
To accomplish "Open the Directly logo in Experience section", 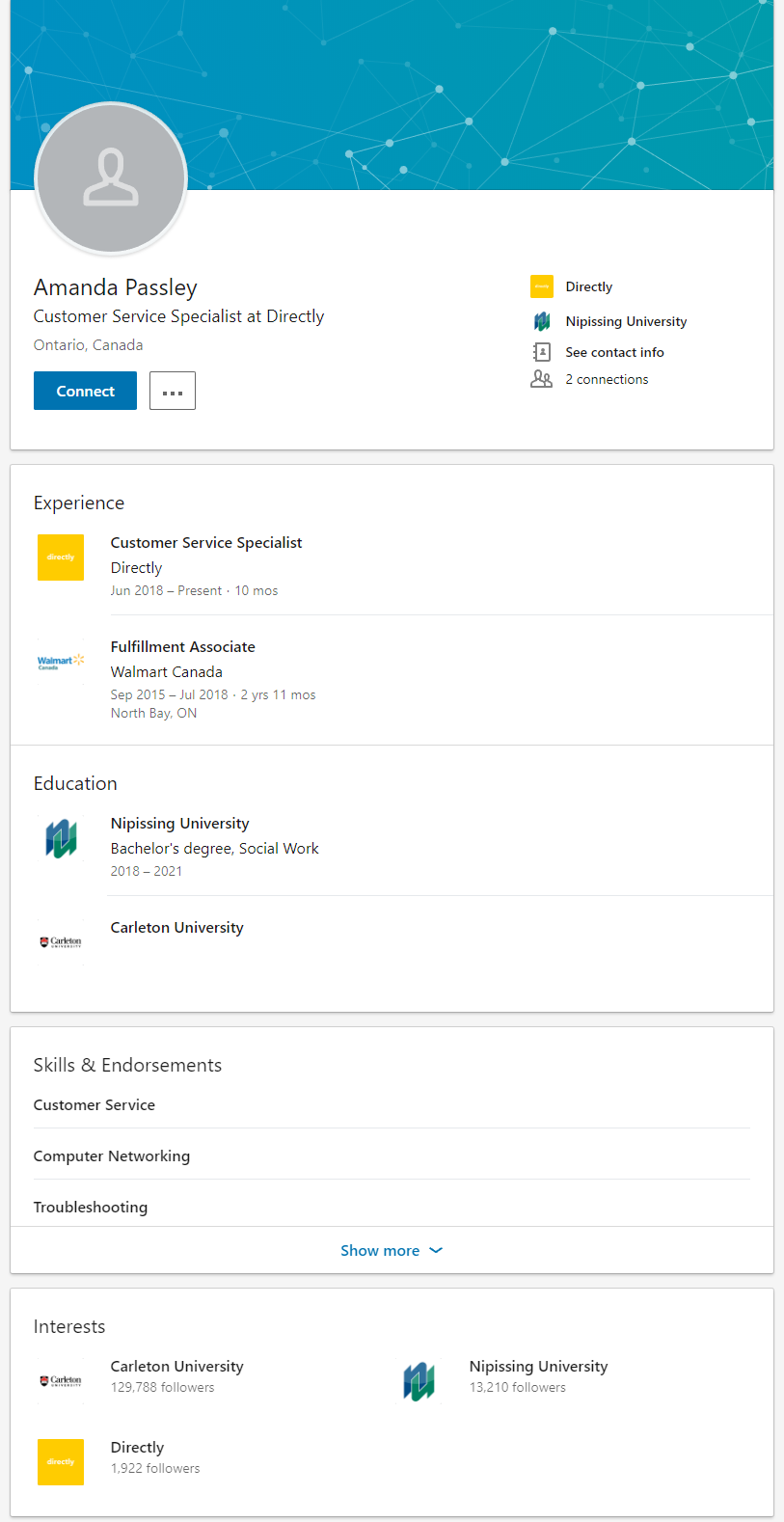I will [61, 557].
